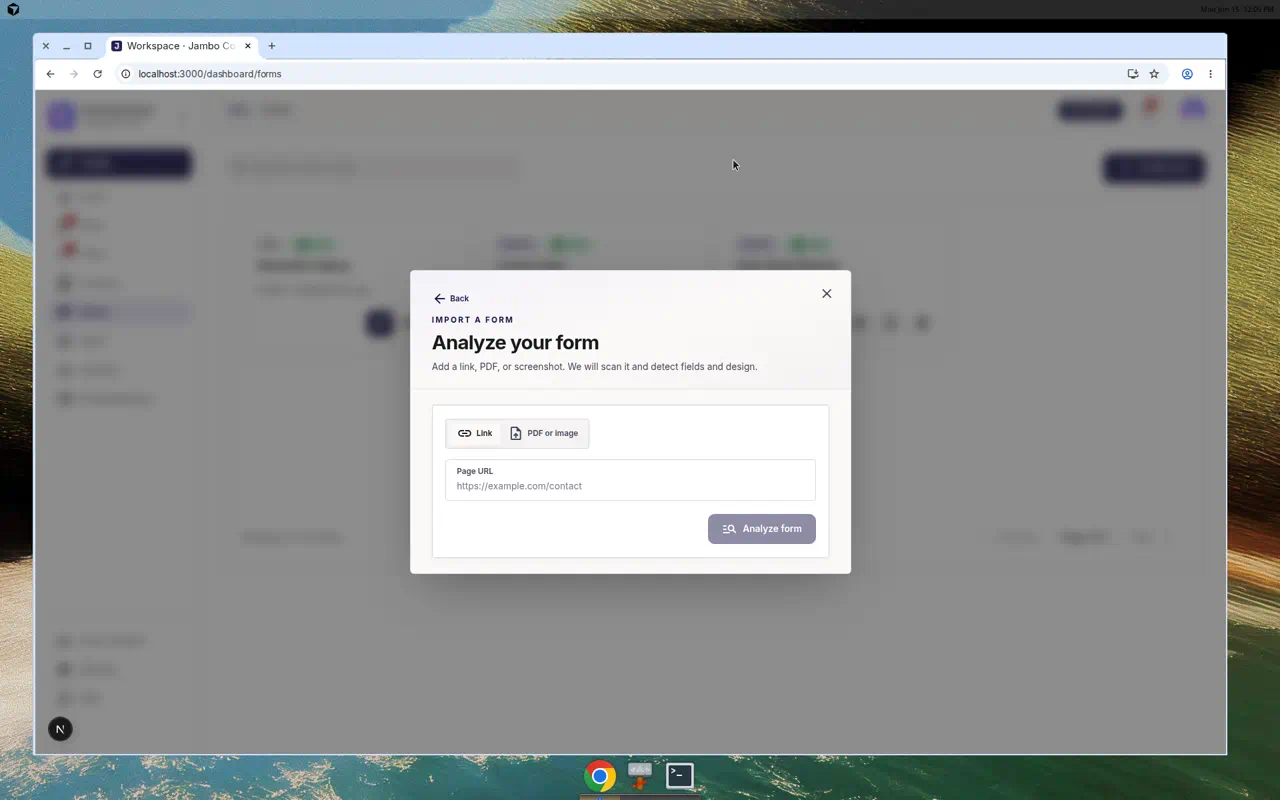Viewport: 1280px width, 800px height.
Task: Open the Terminal from the dock
Action: click(x=680, y=775)
